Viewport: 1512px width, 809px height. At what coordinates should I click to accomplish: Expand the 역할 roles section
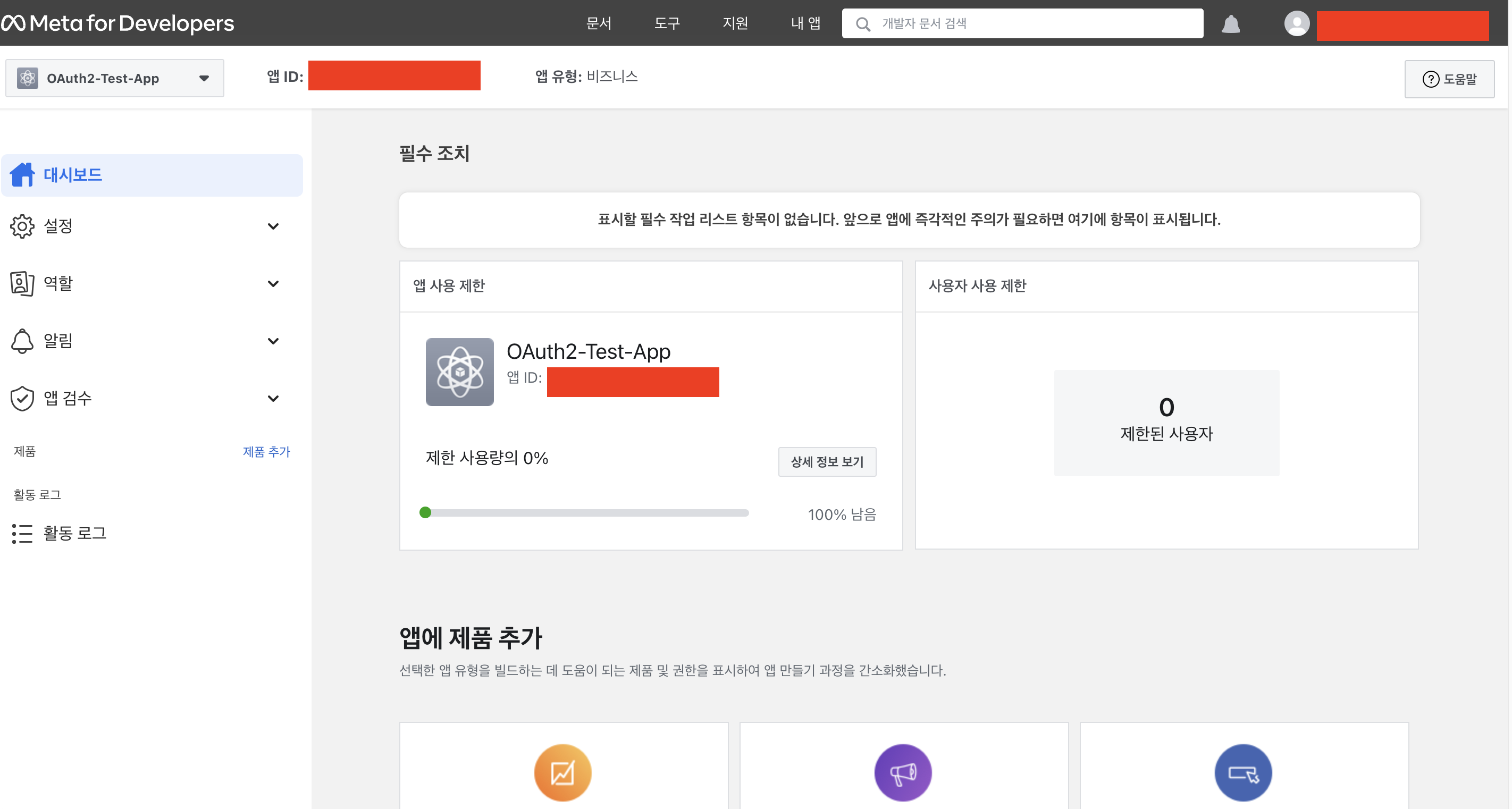coord(273,283)
